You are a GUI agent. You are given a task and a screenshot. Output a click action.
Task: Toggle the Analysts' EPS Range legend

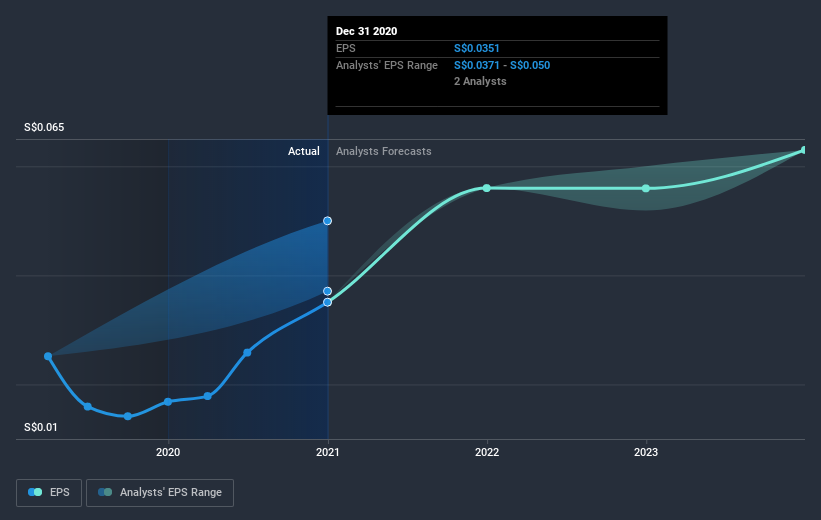click(x=160, y=492)
